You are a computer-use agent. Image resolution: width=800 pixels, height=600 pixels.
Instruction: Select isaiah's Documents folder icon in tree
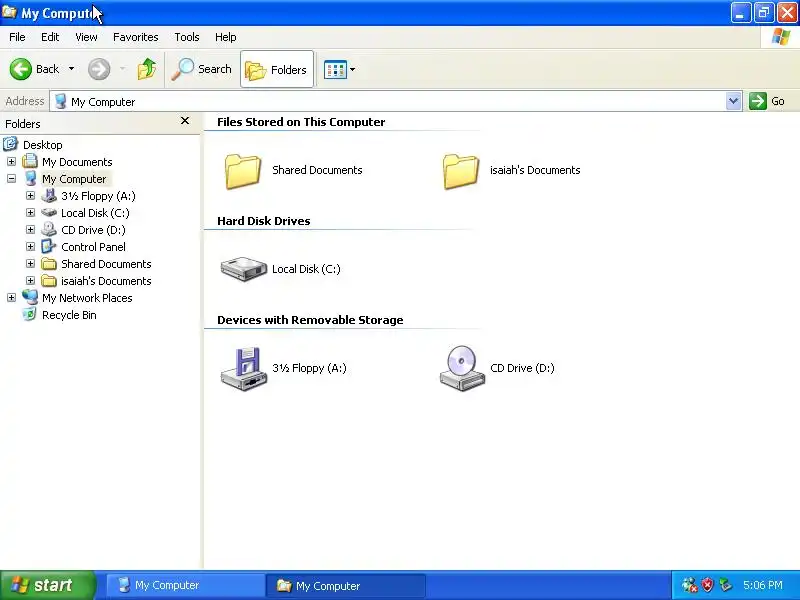(x=49, y=281)
